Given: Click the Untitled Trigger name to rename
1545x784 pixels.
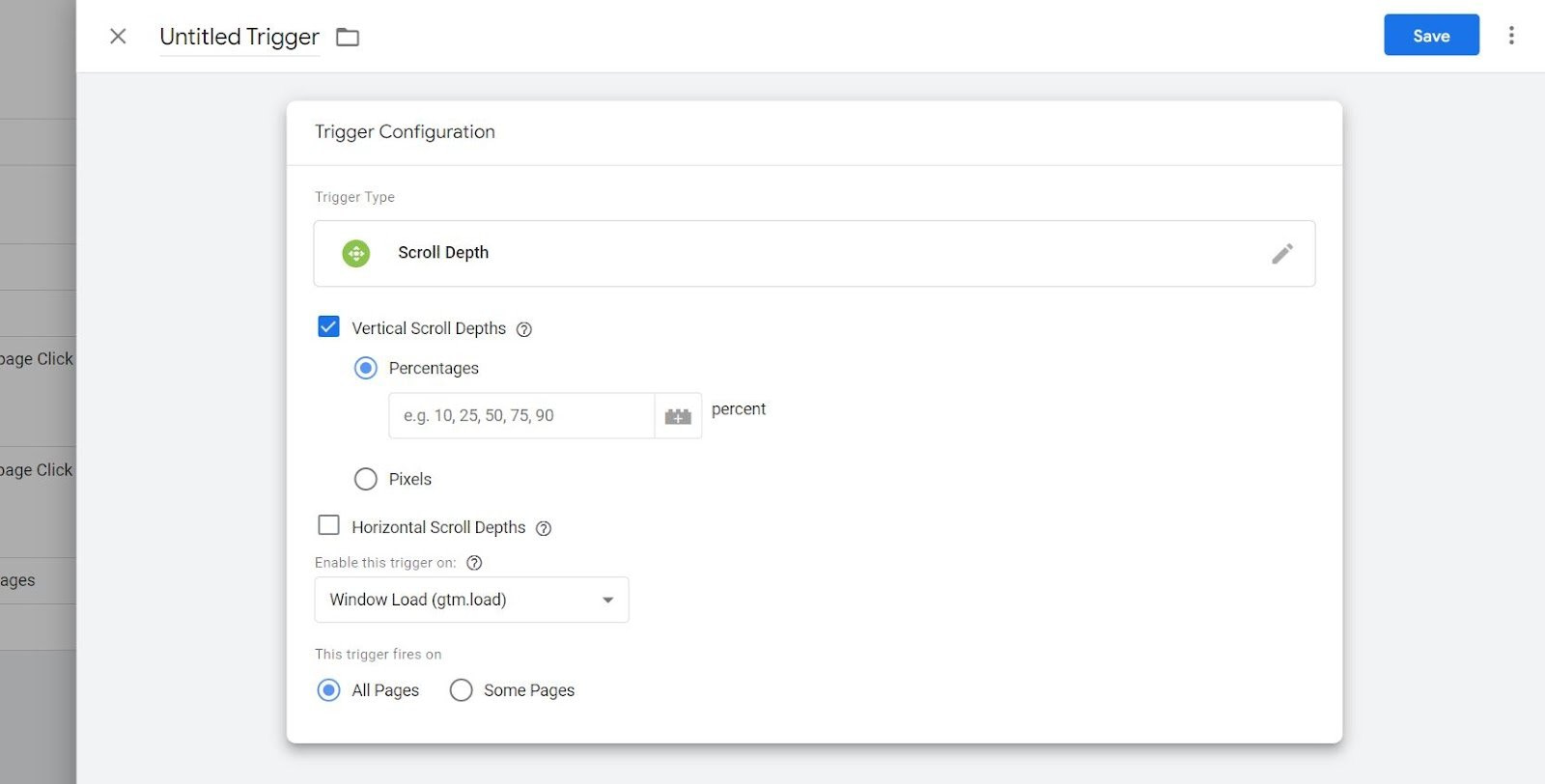Looking at the screenshot, I should pos(239,37).
